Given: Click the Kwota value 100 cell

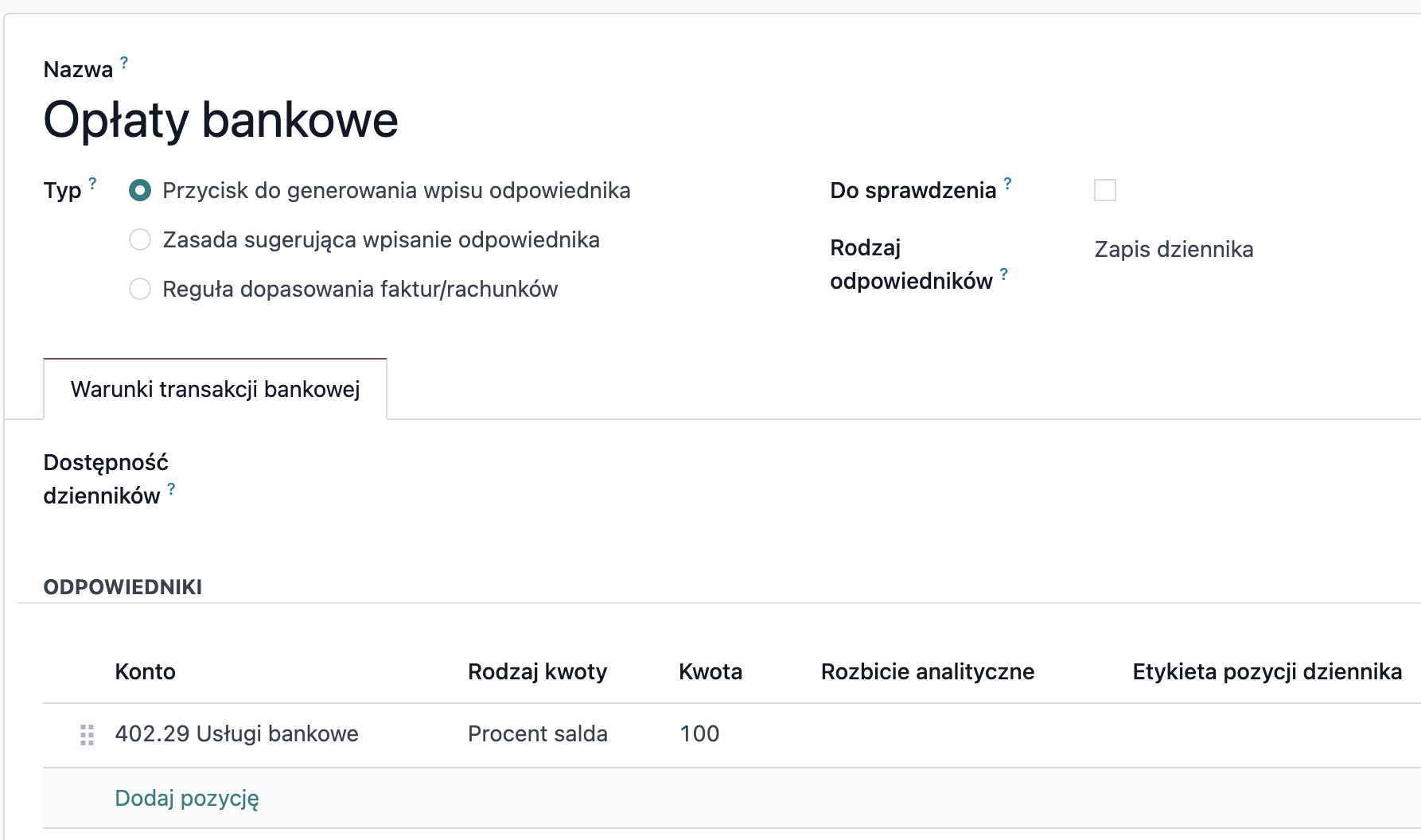Looking at the screenshot, I should [699, 734].
